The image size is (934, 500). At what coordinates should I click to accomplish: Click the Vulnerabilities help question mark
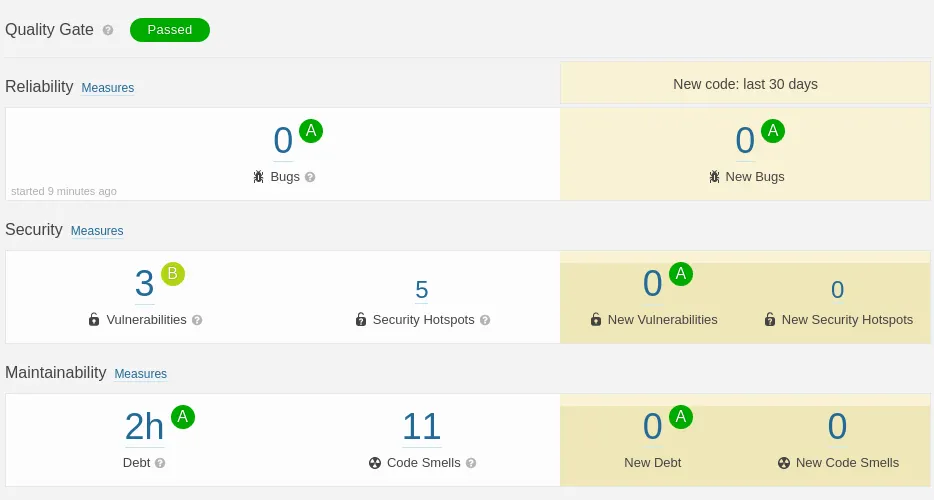pos(197,320)
